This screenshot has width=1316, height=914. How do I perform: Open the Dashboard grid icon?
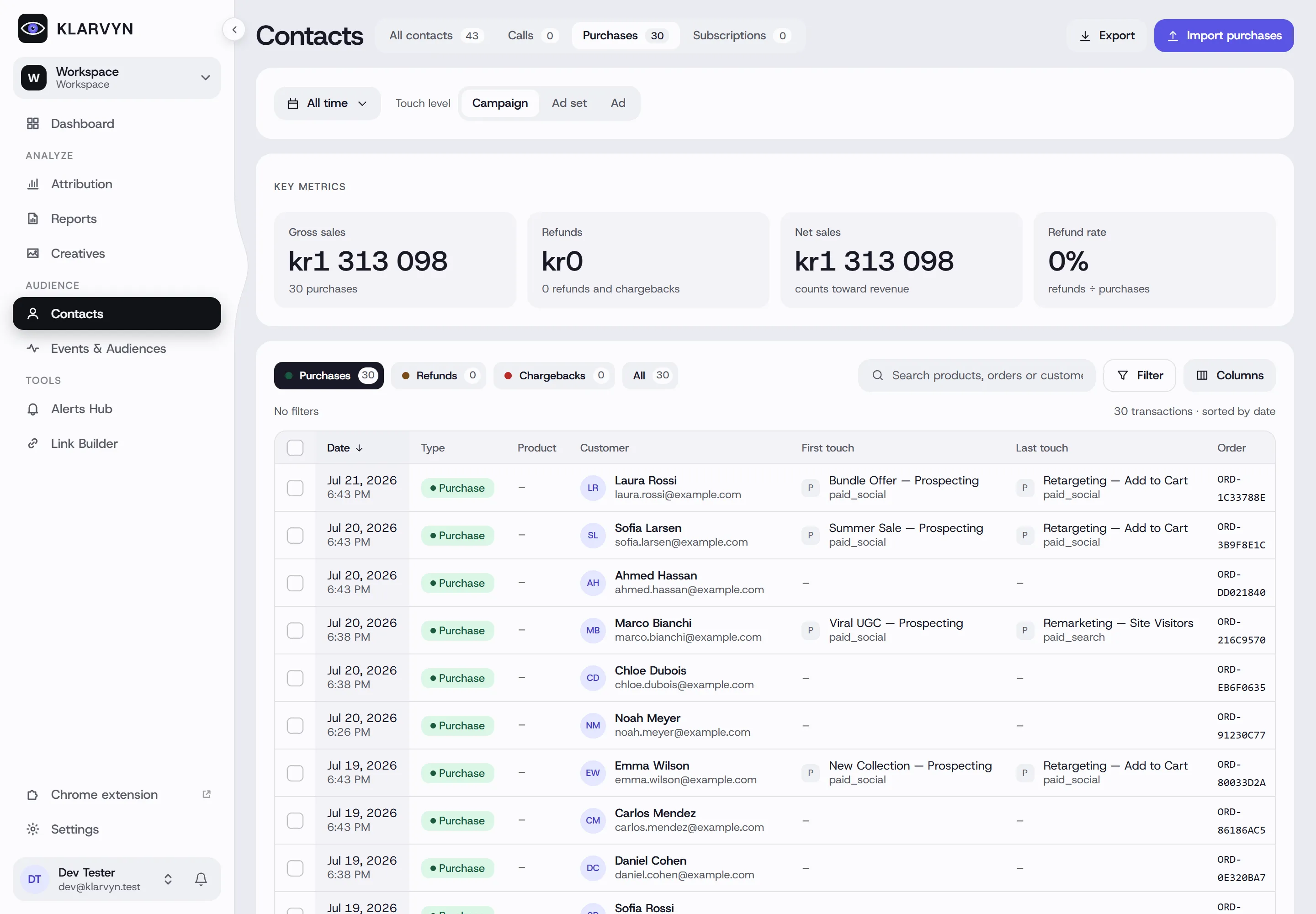coord(33,124)
